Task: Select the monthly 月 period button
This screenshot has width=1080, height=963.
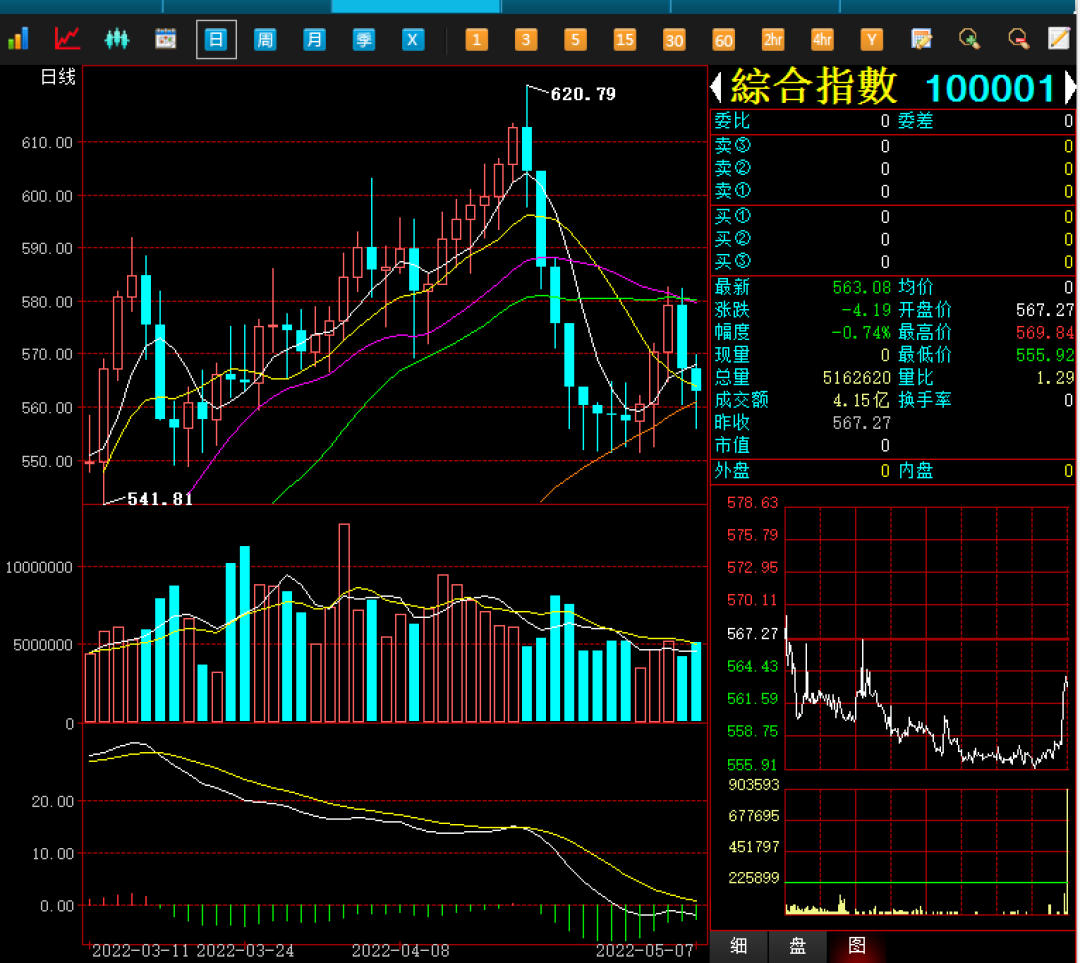Action: coord(314,39)
